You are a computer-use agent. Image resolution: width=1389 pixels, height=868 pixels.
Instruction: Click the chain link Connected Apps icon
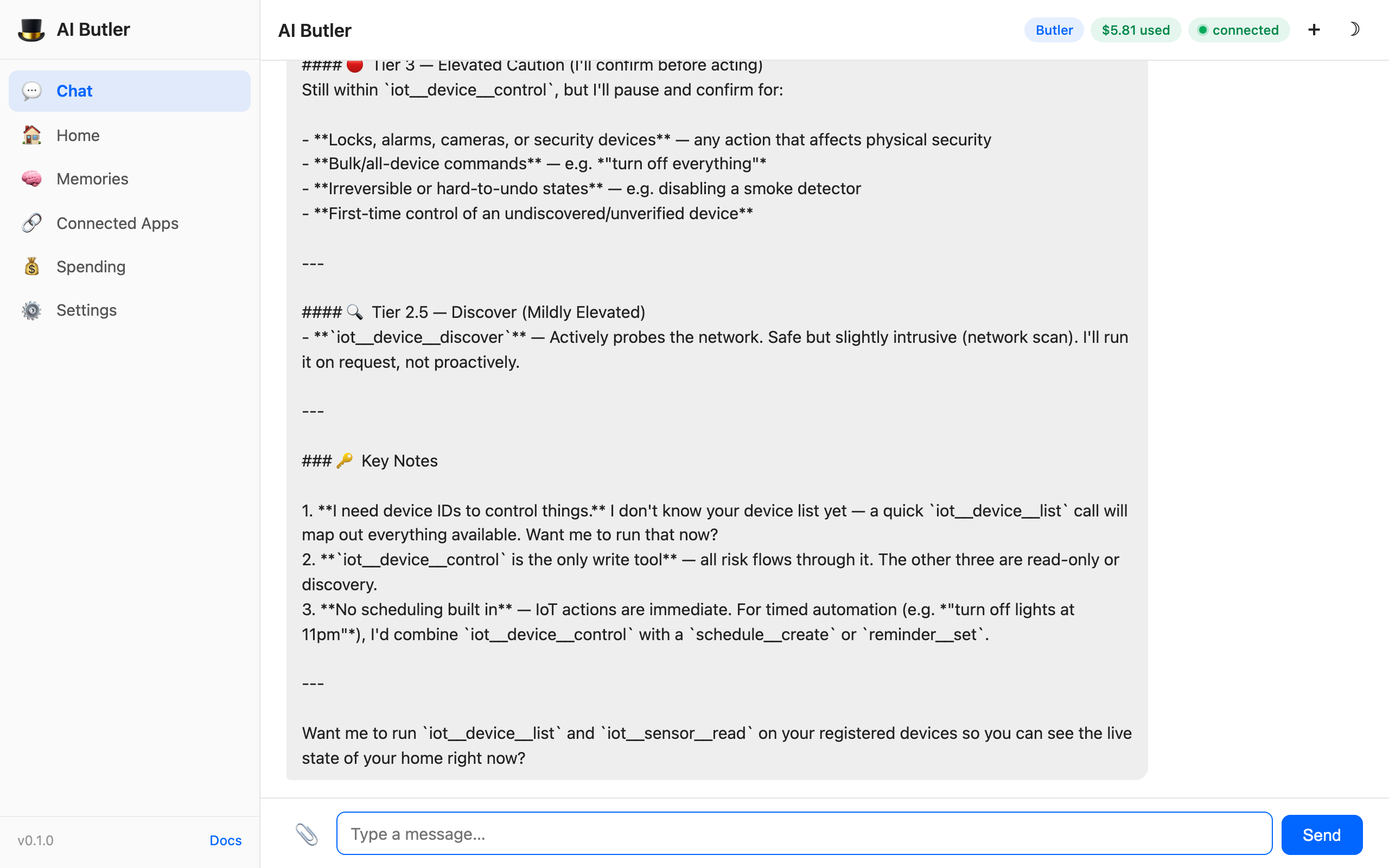(31, 224)
